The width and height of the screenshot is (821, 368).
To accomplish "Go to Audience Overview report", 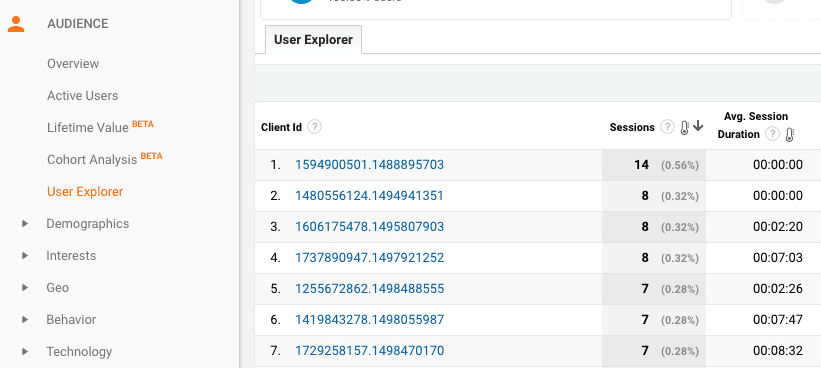I will pyautogui.click(x=73, y=64).
